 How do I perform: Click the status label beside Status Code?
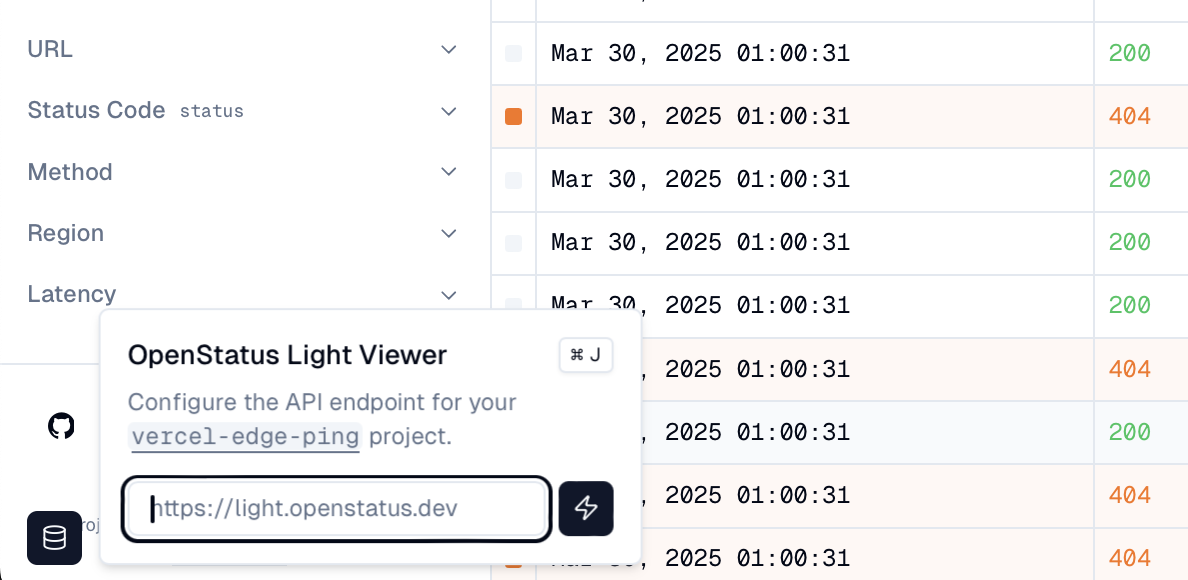tap(212, 112)
